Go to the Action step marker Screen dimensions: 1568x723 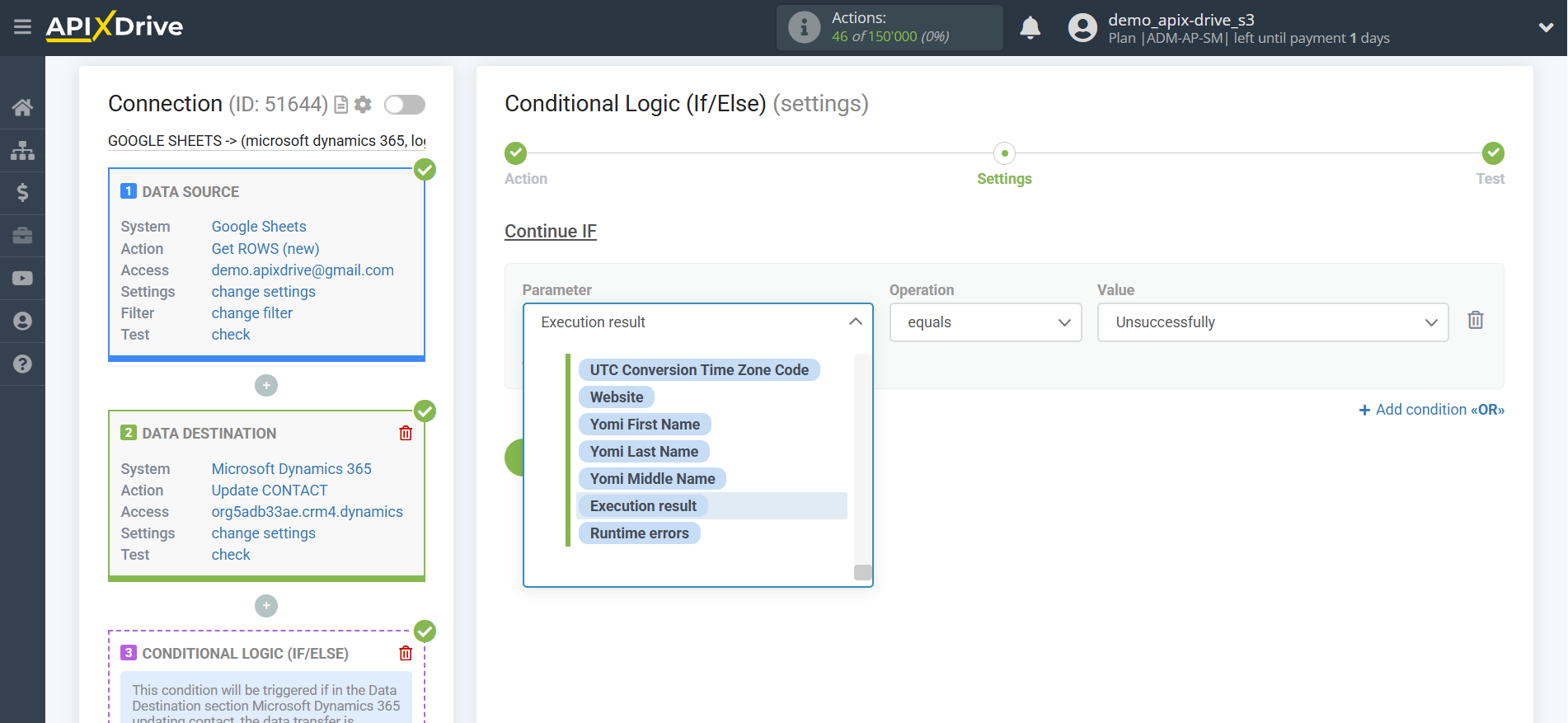click(515, 153)
